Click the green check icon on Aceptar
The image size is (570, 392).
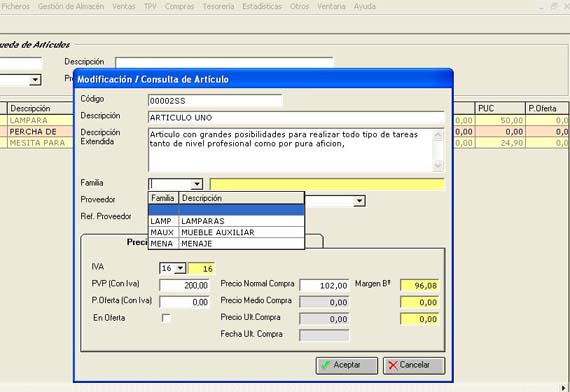pos(326,365)
